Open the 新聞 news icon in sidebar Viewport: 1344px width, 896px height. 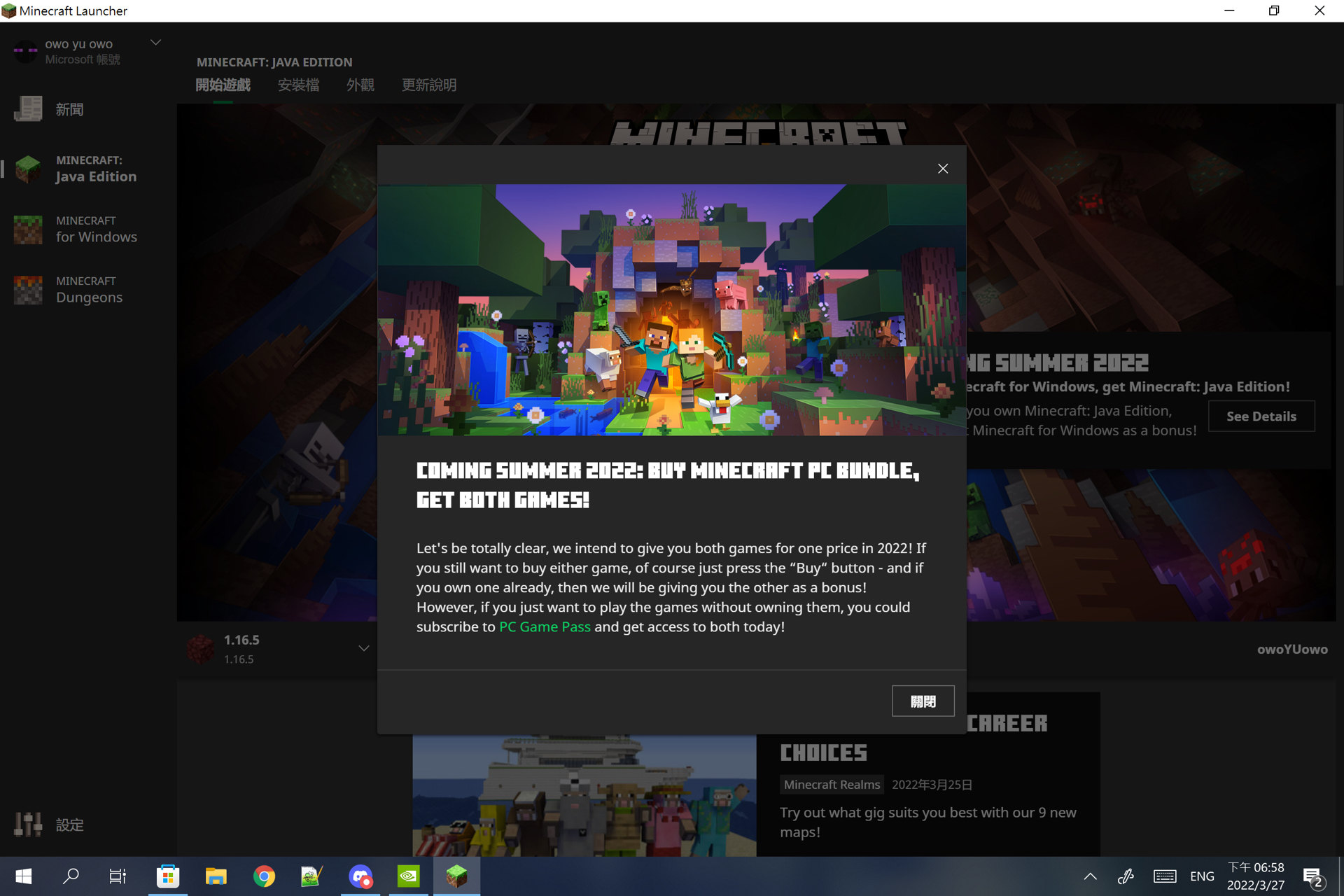[x=28, y=109]
